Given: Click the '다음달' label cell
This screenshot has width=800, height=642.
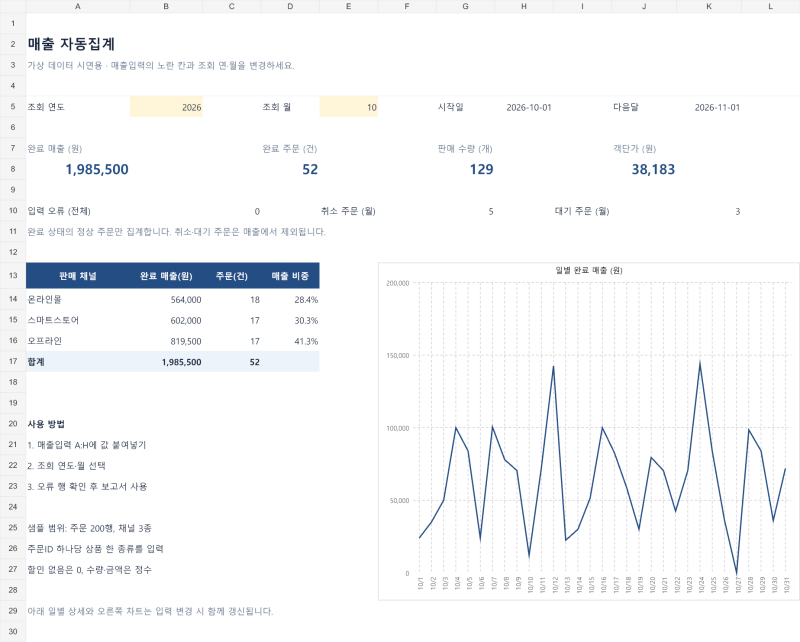Looking at the screenshot, I should coord(626,107).
